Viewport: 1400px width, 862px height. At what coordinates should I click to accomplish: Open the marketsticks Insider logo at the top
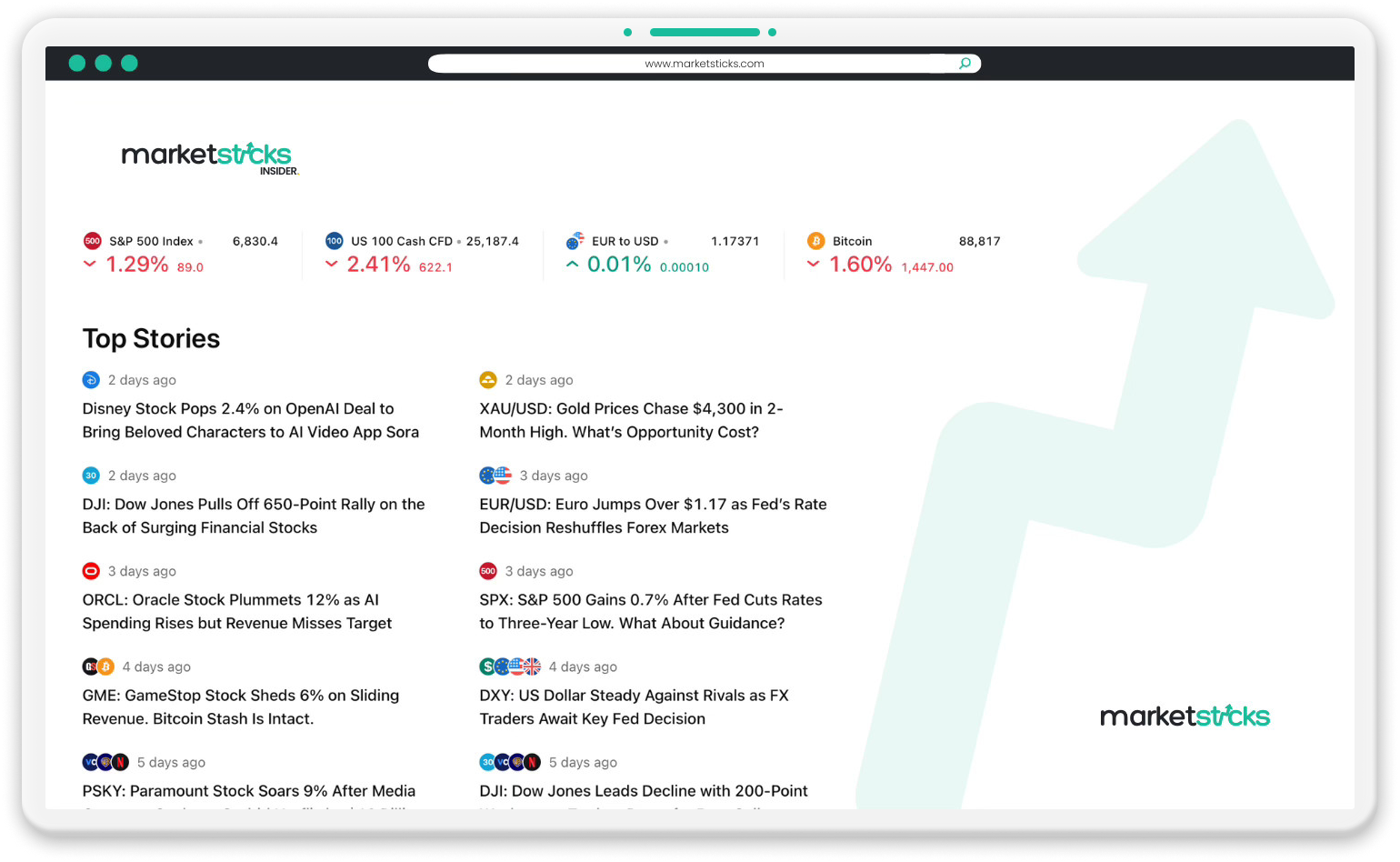click(x=210, y=158)
